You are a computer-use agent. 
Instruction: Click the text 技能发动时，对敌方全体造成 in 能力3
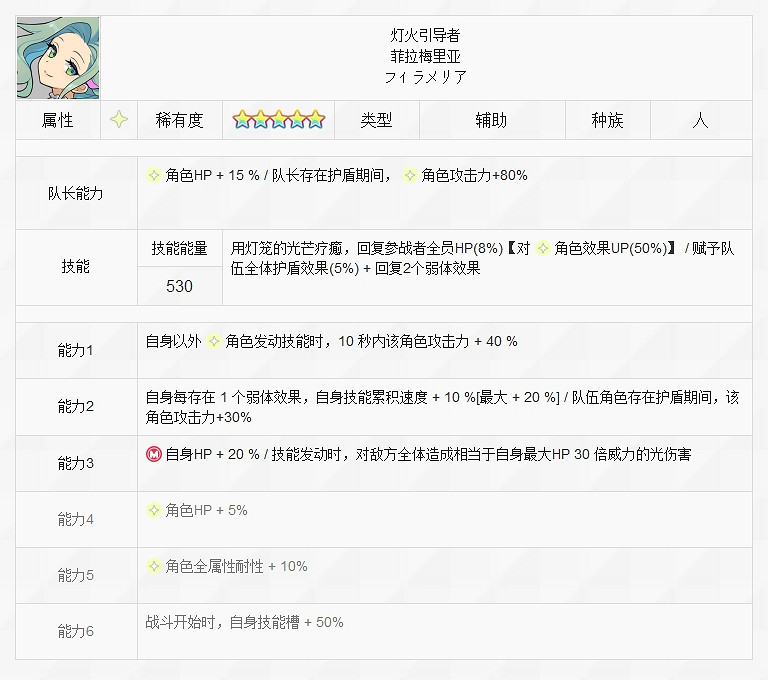(362, 455)
